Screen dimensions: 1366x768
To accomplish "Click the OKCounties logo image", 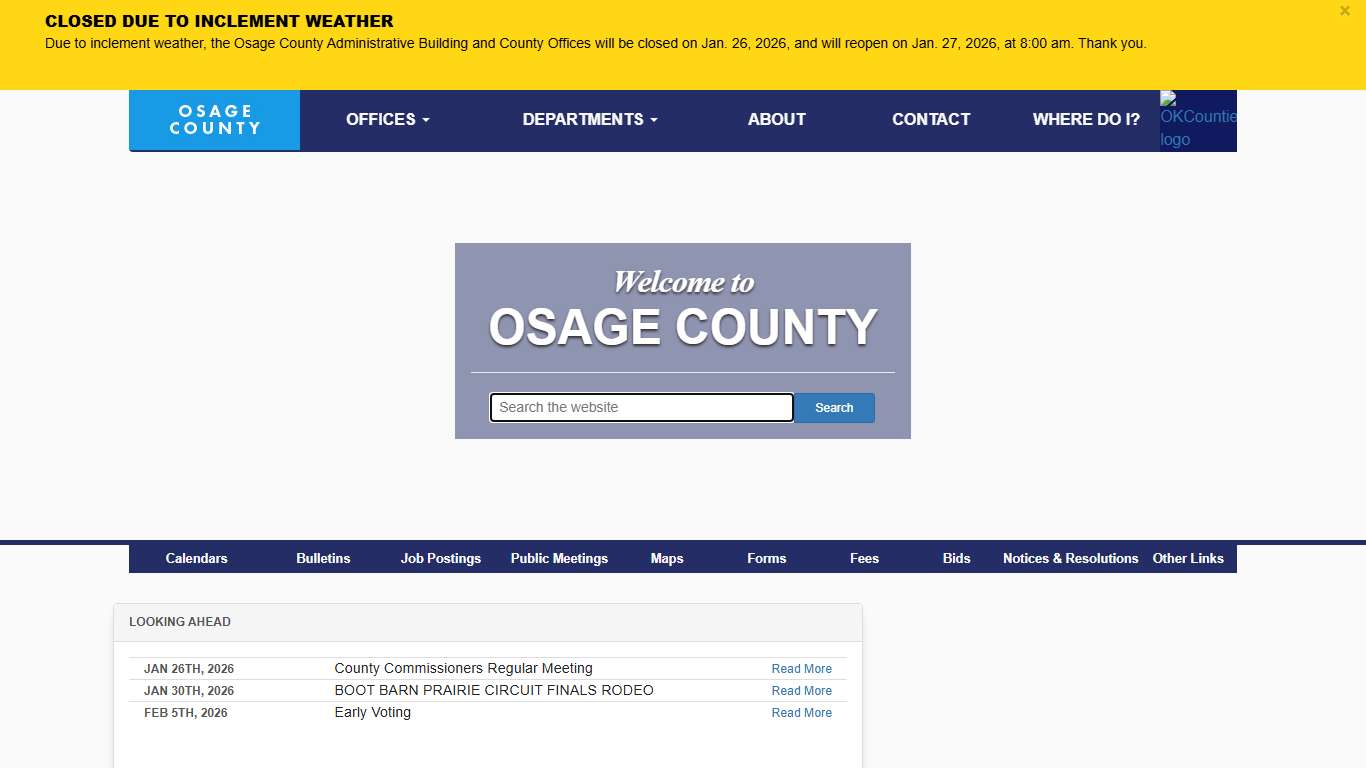I will pyautogui.click(x=1197, y=120).
